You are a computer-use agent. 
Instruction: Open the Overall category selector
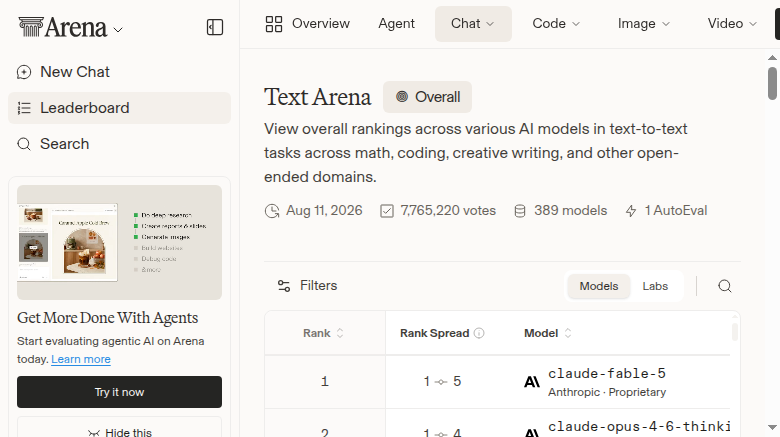(x=427, y=97)
